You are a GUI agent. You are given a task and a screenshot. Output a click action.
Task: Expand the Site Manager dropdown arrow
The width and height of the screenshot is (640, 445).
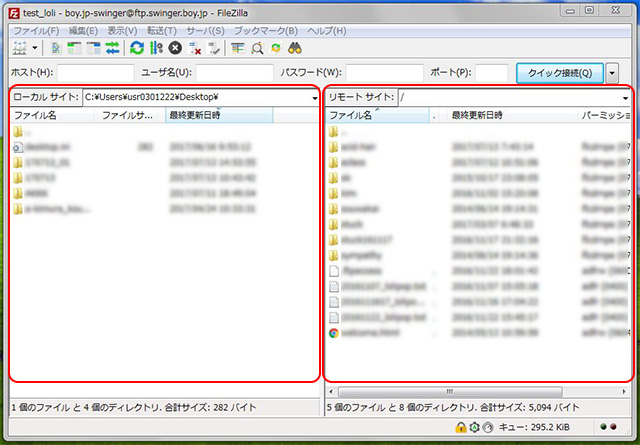click(x=35, y=48)
